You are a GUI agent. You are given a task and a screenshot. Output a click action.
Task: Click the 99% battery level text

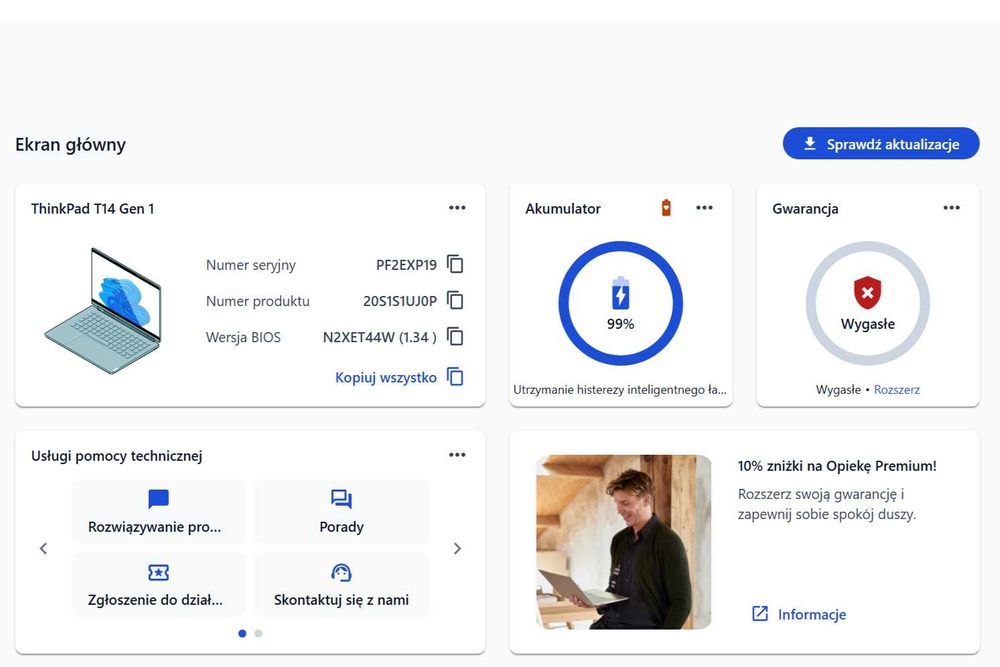620,324
